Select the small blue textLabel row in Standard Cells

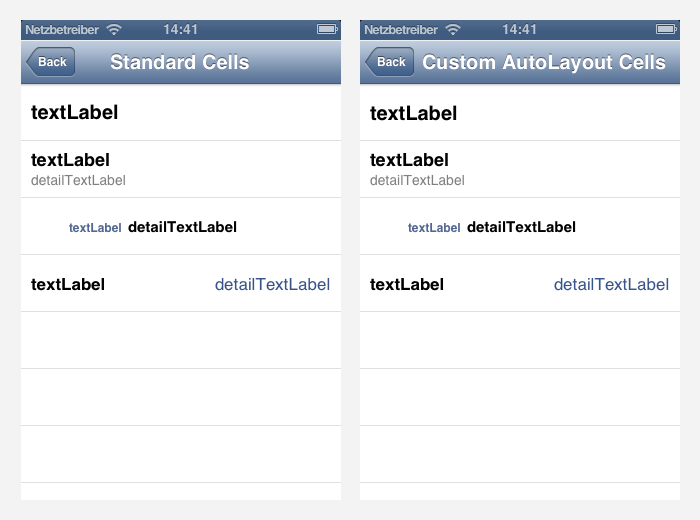180,227
